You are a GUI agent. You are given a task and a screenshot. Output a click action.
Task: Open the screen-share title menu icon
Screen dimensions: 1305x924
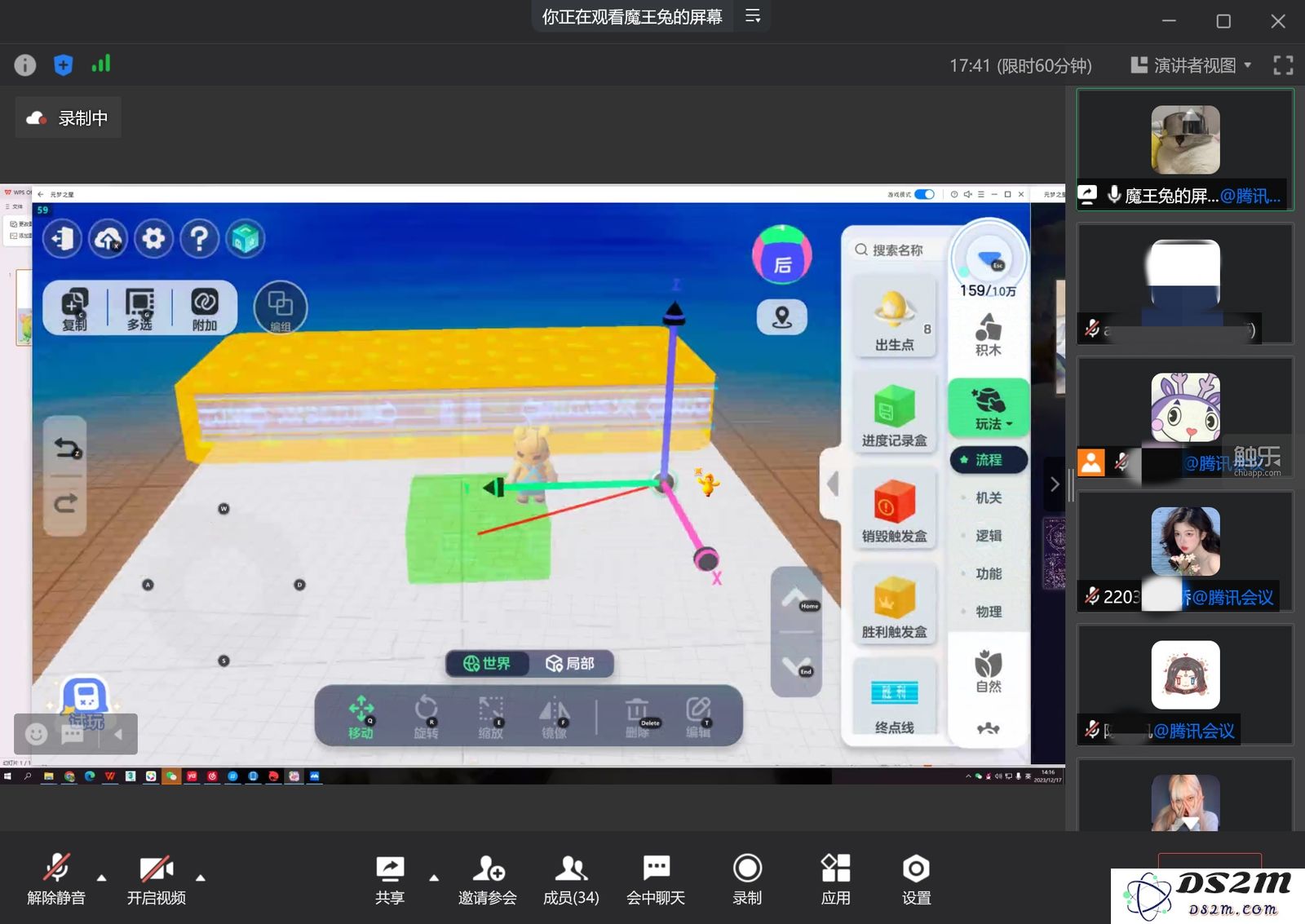(753, 16)
